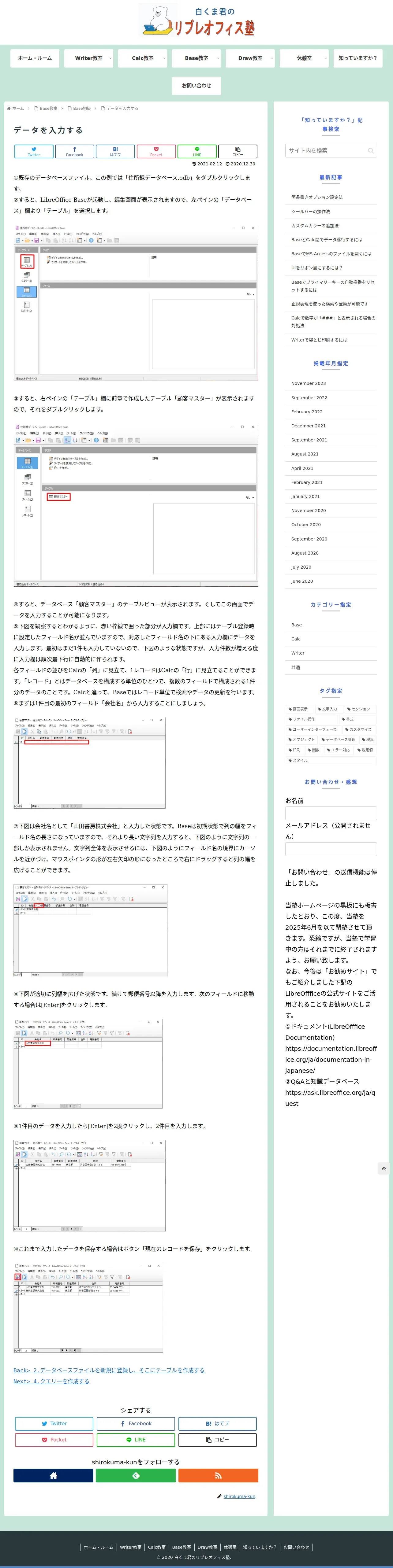The width and height of the screenshot is (393, 1568).
Task: Share via top Pocket icon button
Action: pos(156,152)
